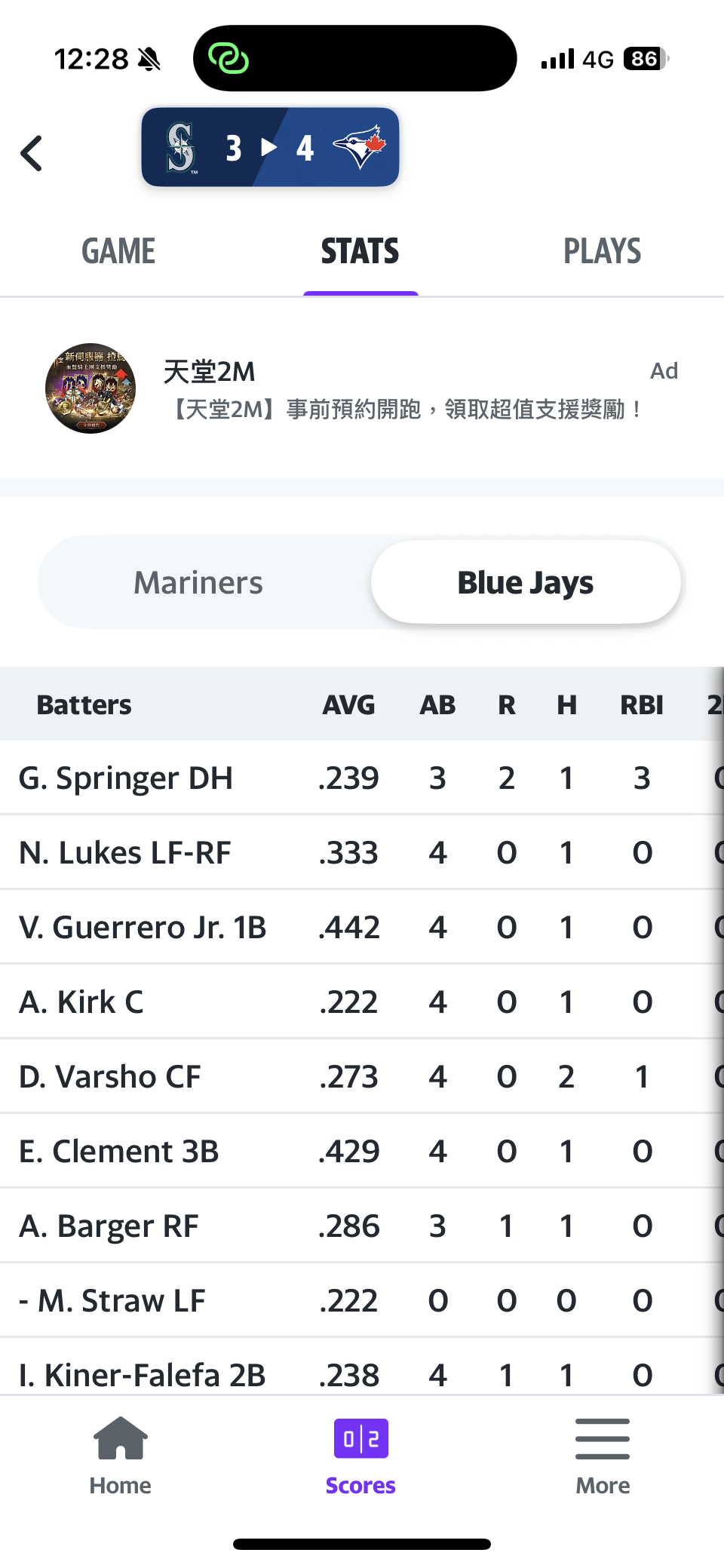Tap the green link icon in Dynamic Island
The height and width of the screenshot is (1568, 724).
pyautogui.click(x=228, y=58)
